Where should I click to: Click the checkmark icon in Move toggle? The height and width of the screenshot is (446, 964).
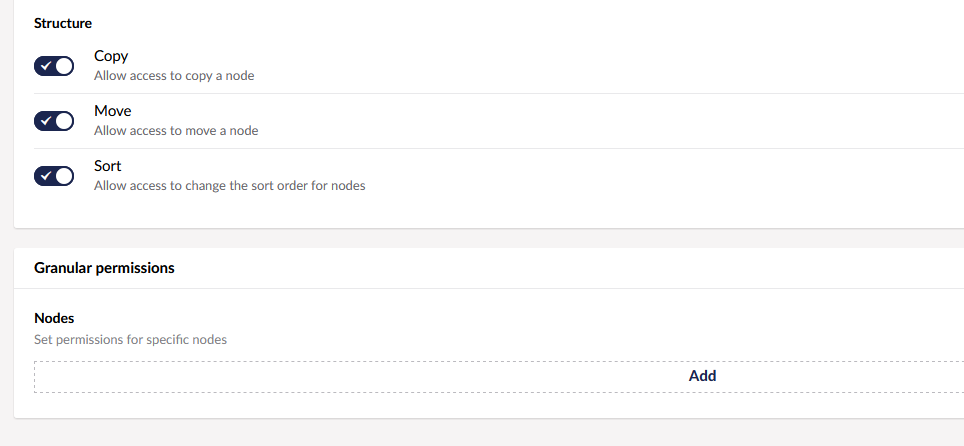(46, 121)
